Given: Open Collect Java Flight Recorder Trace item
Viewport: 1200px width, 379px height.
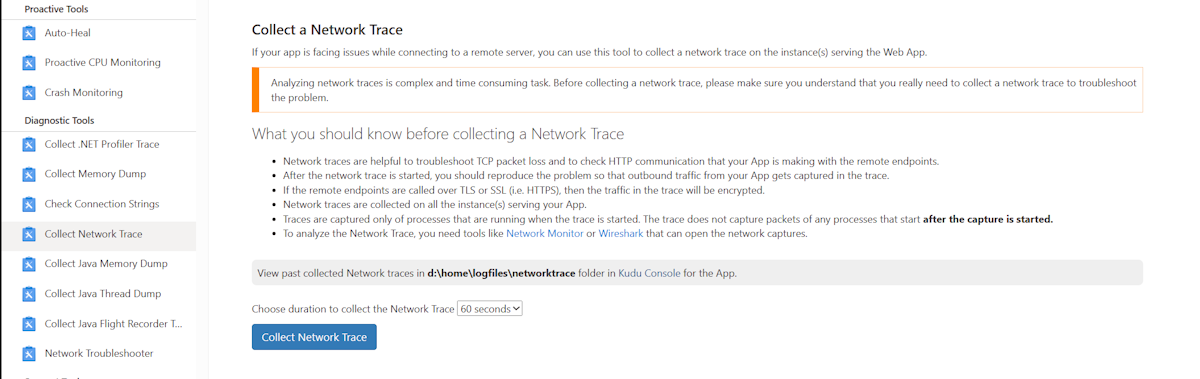Looking at the screenshot, I should coord(98,324).
